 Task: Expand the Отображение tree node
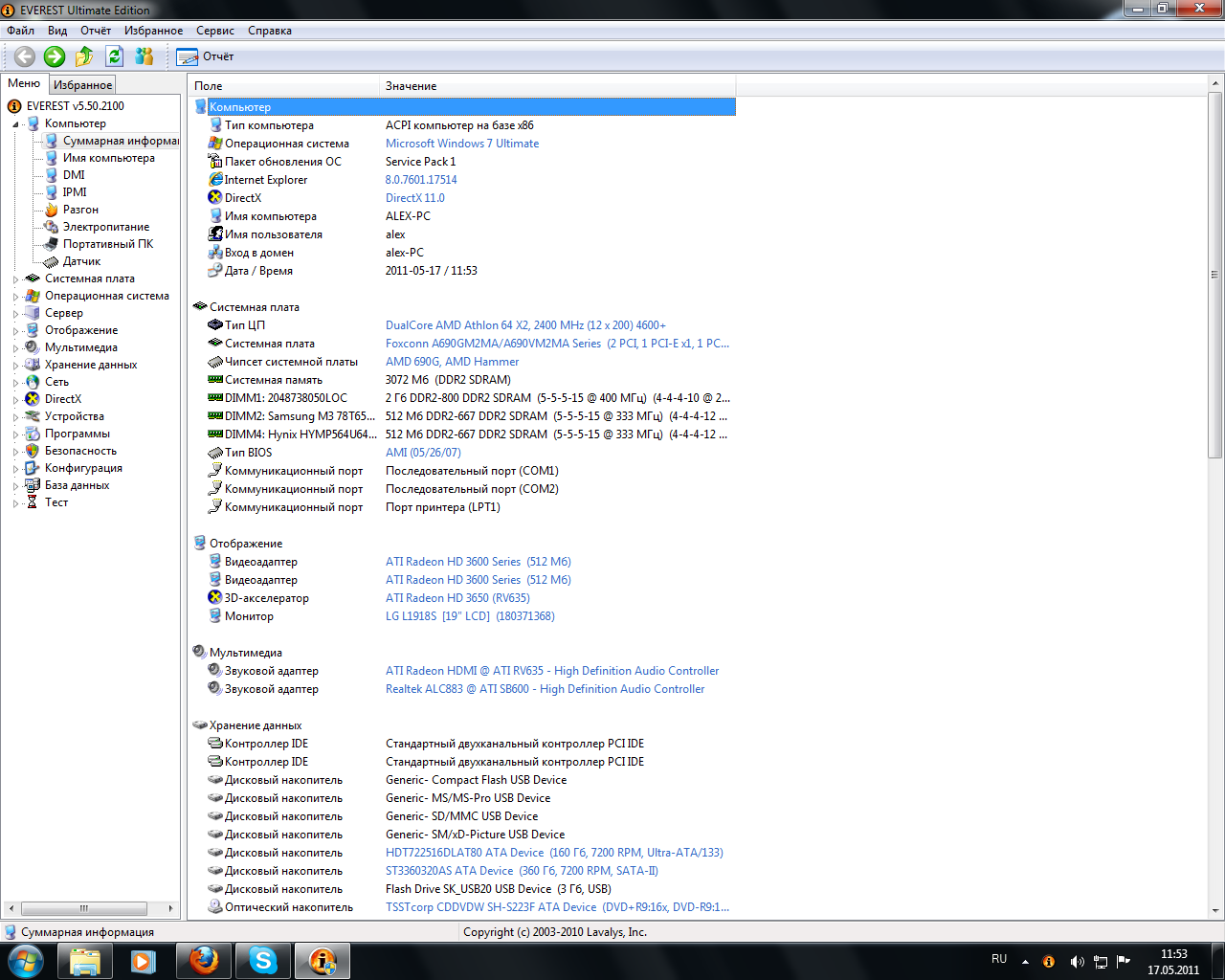point(15,331)
